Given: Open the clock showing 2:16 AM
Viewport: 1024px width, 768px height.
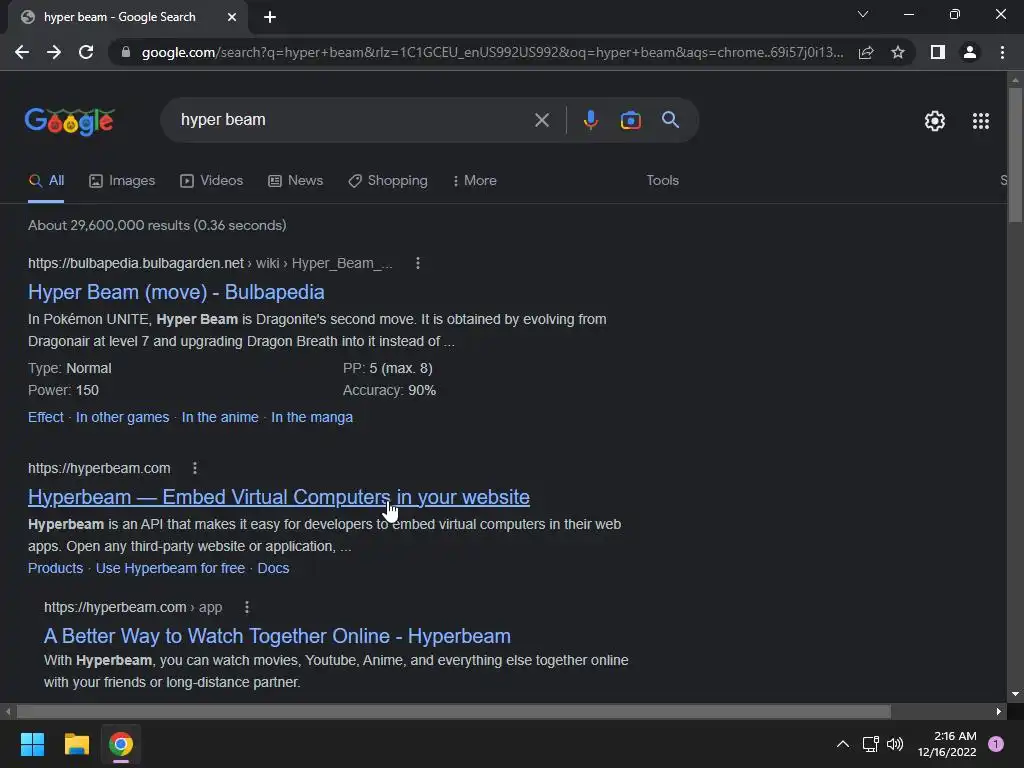Looking at the screenshot, I should pyautogui.click(x=947, y=744).
